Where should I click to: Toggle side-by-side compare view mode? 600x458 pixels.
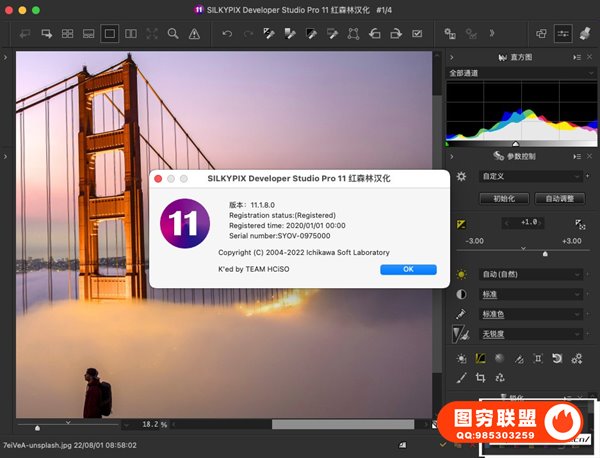[x=131, y=33]
